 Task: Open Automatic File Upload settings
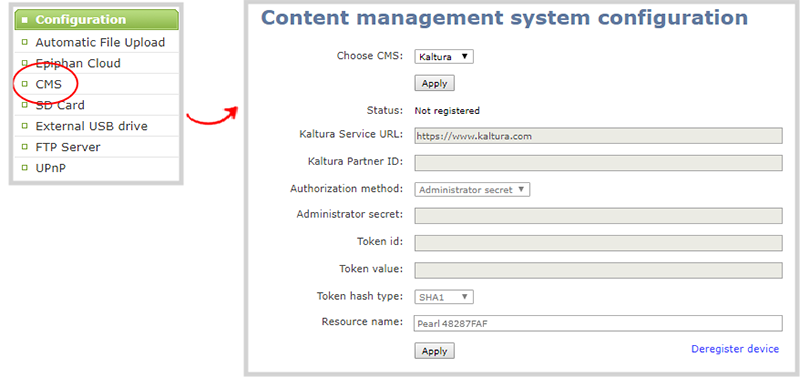click(100, 42)
